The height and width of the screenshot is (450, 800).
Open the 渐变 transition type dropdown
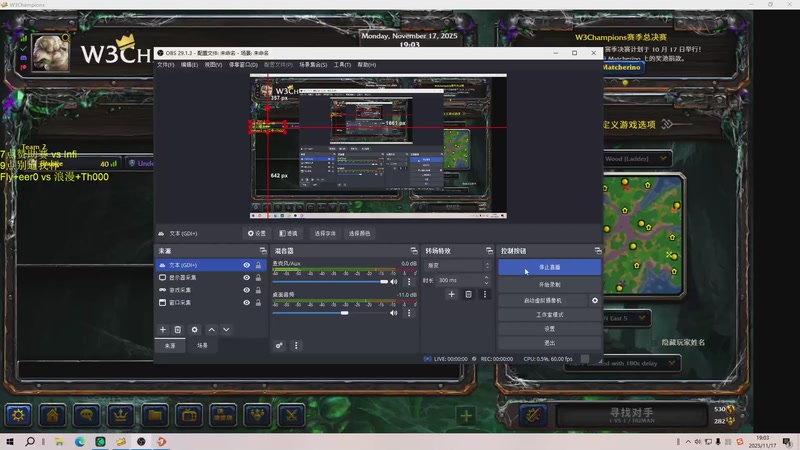pyautogui.click(x=458, y=265)
